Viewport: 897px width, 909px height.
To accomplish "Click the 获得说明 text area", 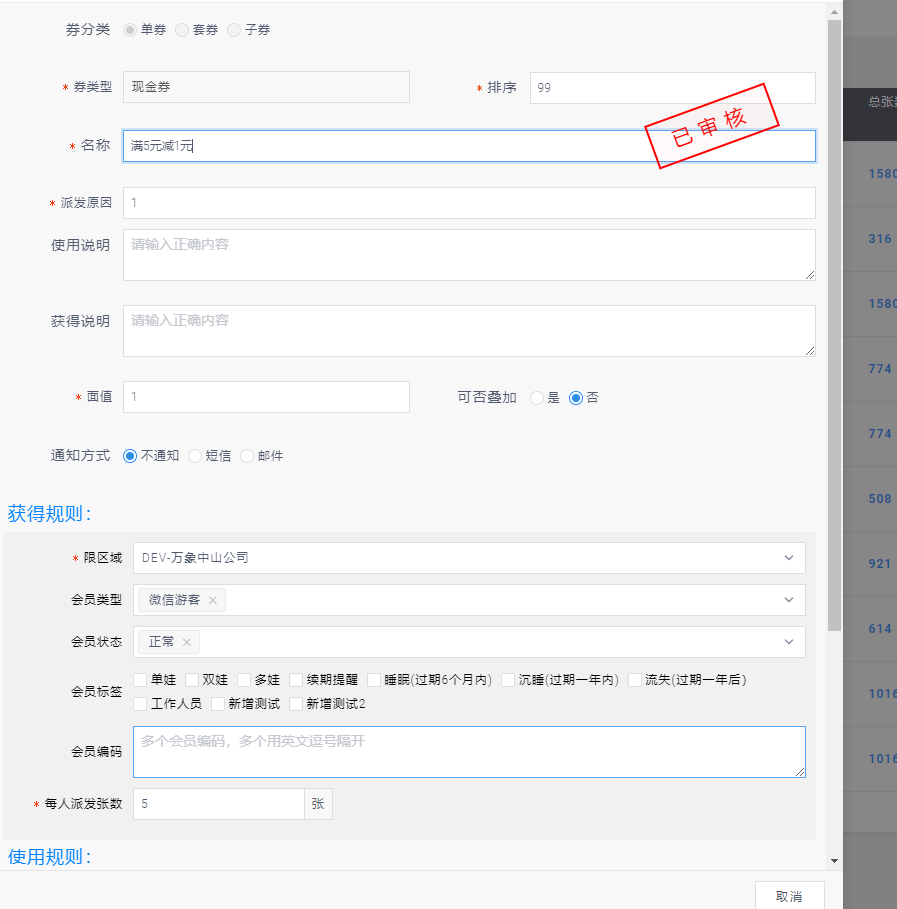I will pyautogui.click(x=469, y=331).
